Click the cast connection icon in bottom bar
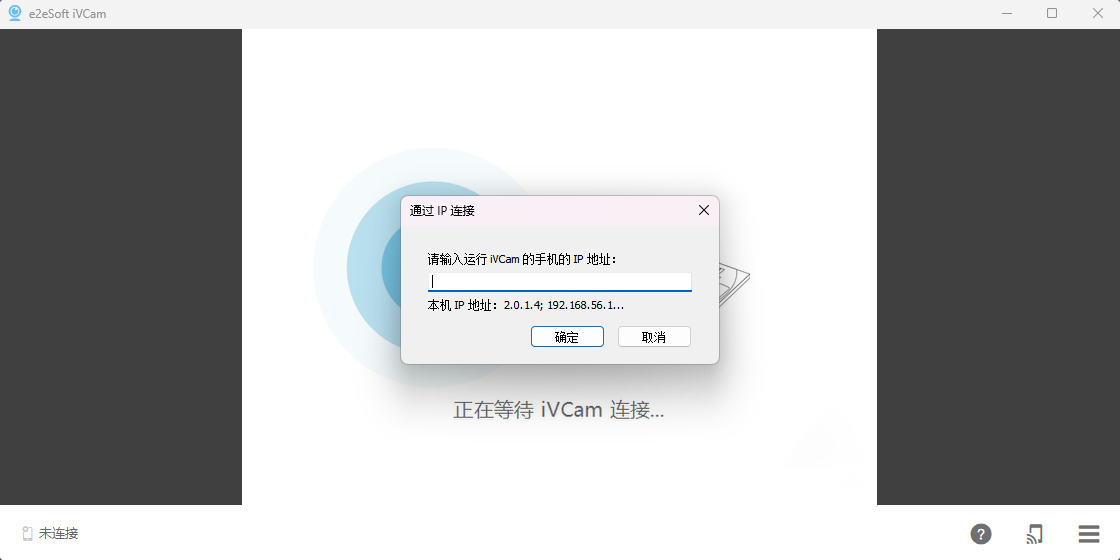The width and height of the screenshot is (1120, 560). tap(1034, 534)
